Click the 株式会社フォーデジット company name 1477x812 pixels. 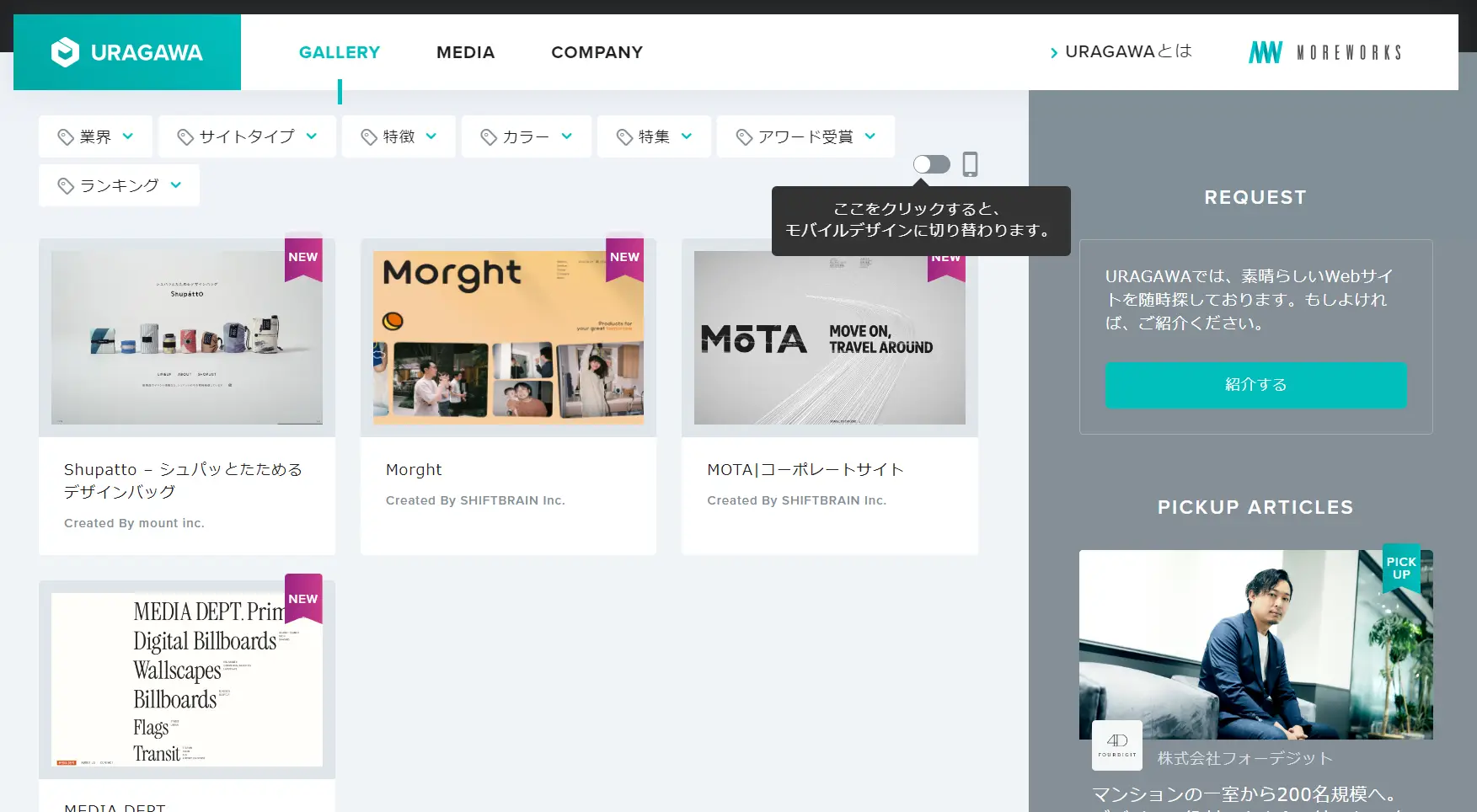pyautogui.click(x=1245, y=758)
